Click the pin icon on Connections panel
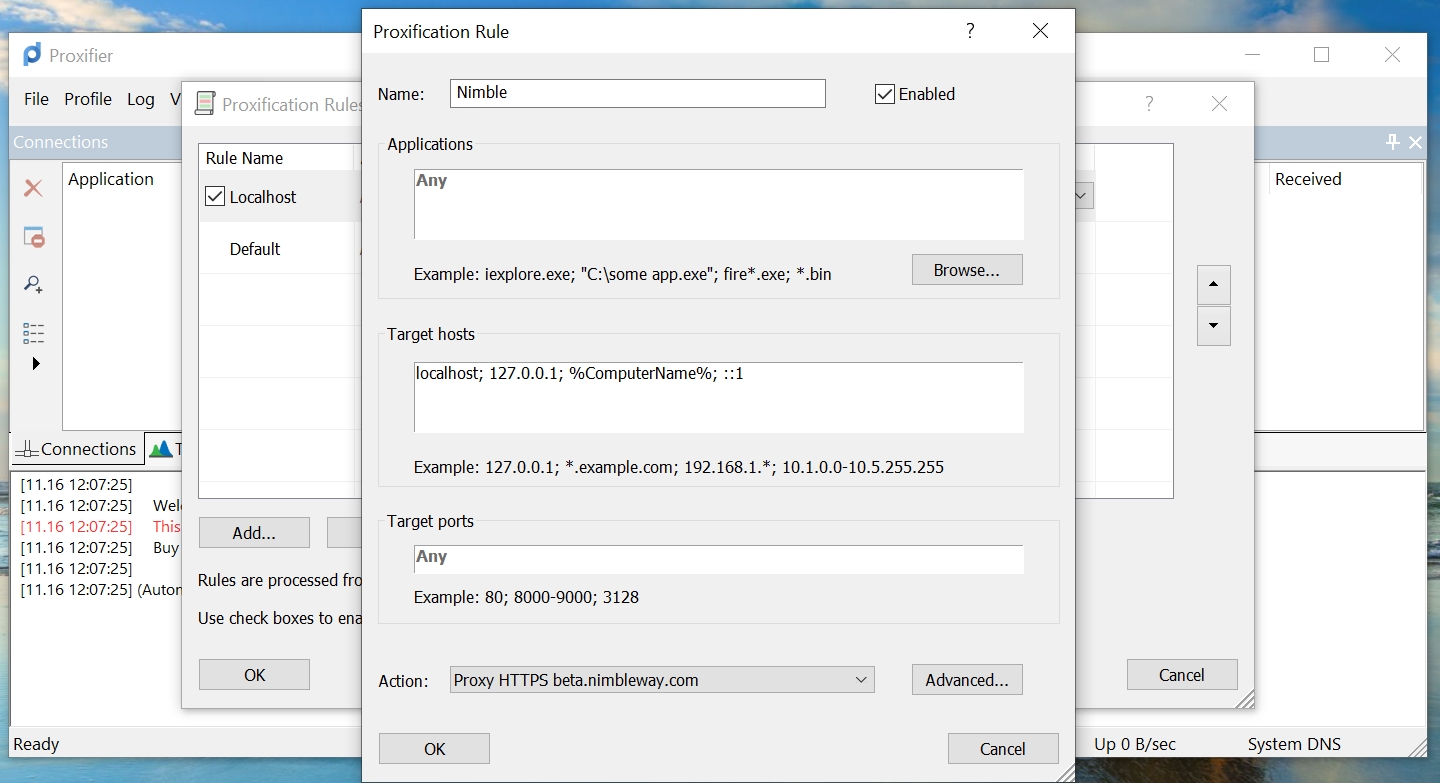This screenshot has height=783, width=1440. tap(1392, 142)
